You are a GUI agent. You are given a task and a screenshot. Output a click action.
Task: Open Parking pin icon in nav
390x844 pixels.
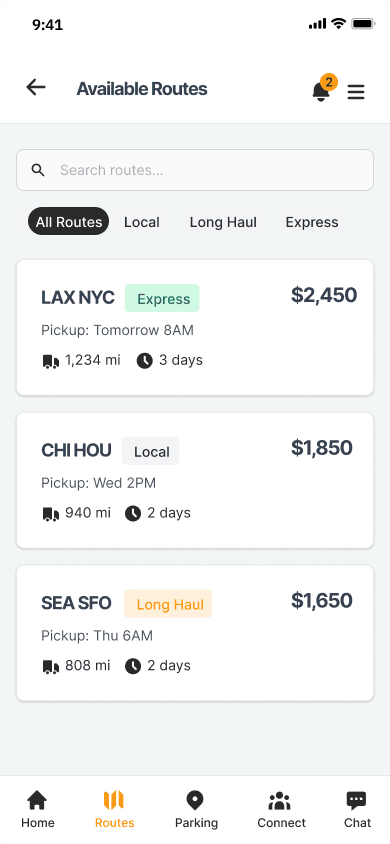(196, 810)
